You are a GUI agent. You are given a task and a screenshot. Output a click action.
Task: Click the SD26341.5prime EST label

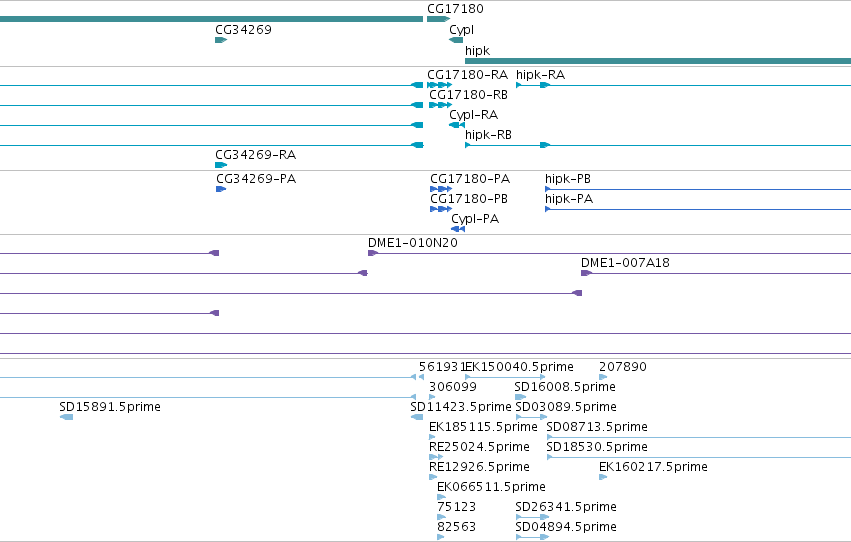coord(566,508)
